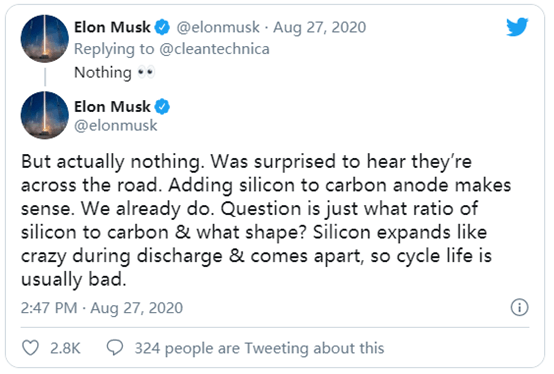Click verified badge on top Elon Musk
554x374 pixels.
click(163, 27)
